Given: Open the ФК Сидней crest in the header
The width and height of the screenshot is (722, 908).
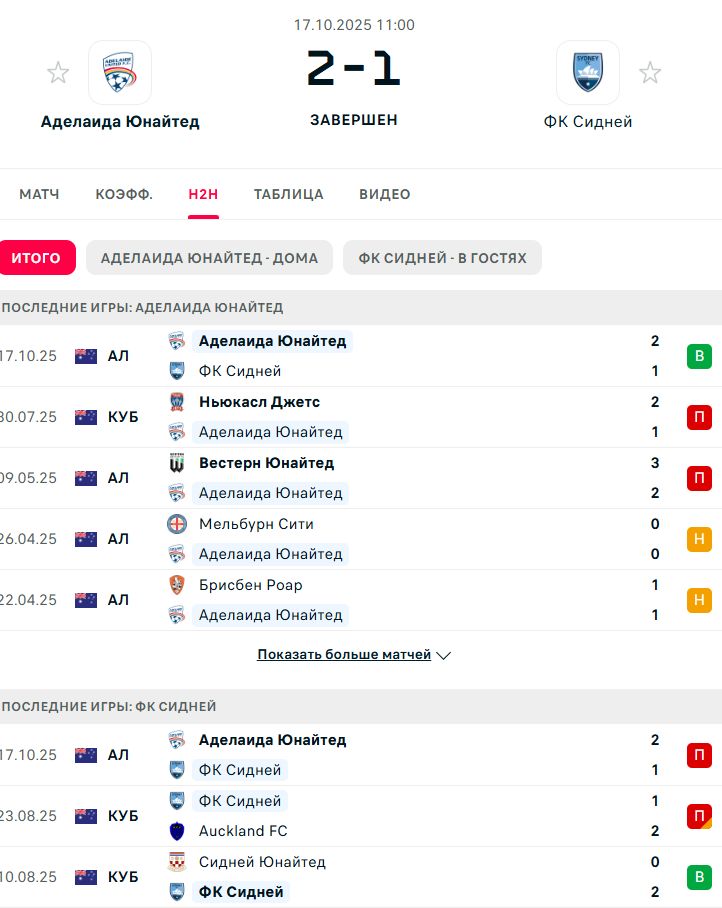Looking at the screenshot, I should [588, 72].
